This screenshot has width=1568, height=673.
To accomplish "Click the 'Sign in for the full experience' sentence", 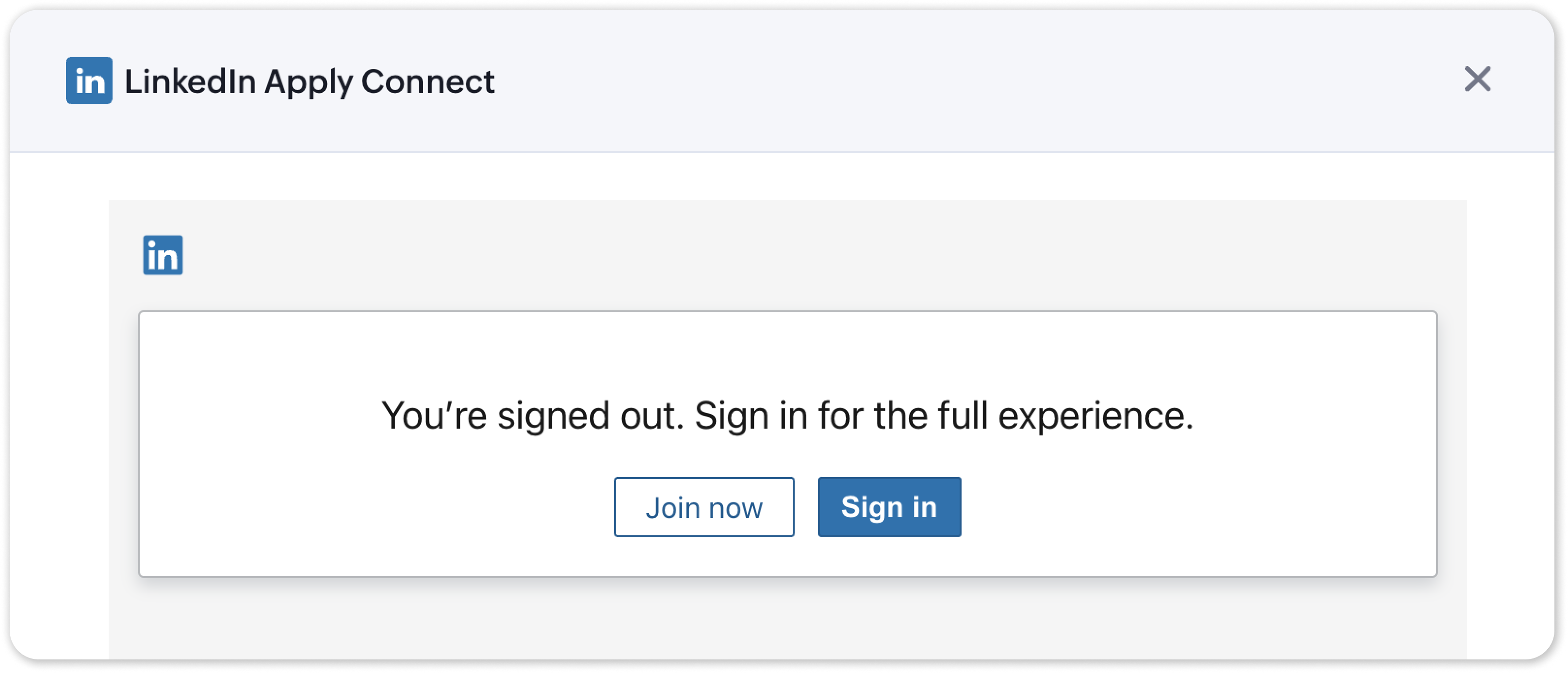I will pos(944,416).
